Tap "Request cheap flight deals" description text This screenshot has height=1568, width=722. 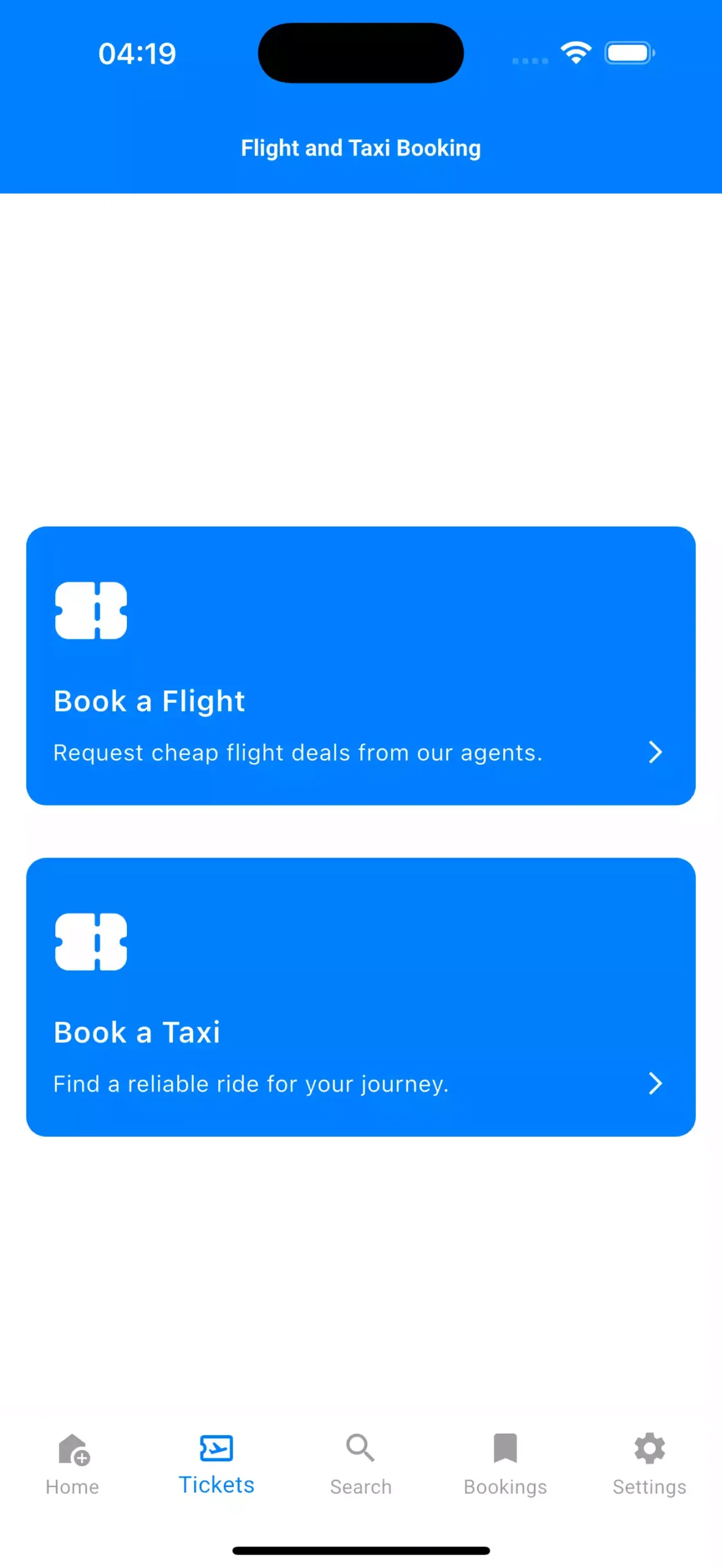pos(298,752)
